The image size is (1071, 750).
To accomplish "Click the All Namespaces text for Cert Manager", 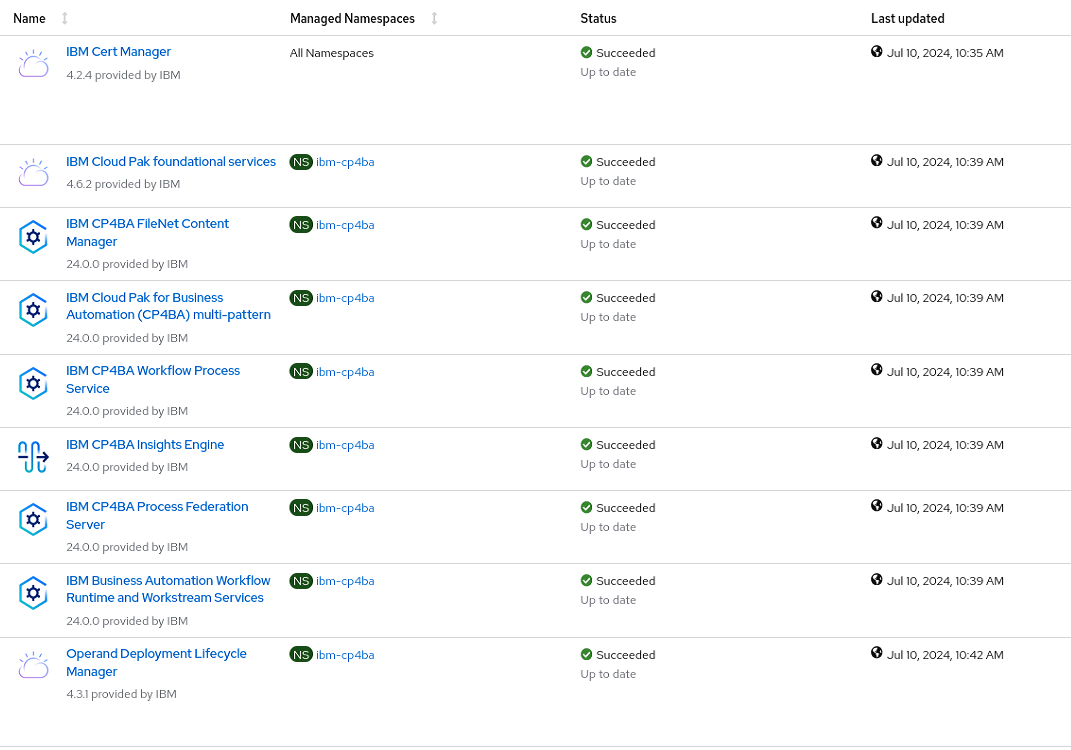I will (331, 53).
